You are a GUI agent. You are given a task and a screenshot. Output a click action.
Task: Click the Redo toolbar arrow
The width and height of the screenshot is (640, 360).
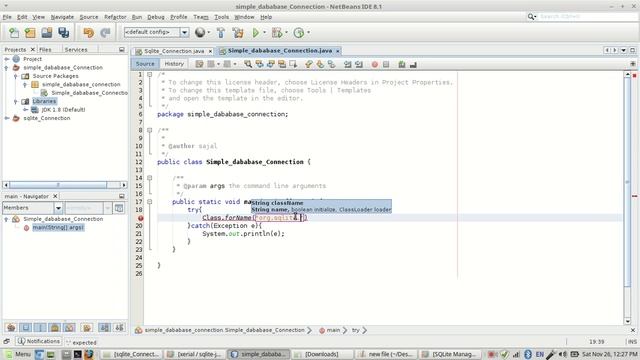click(x=105, y=33)
